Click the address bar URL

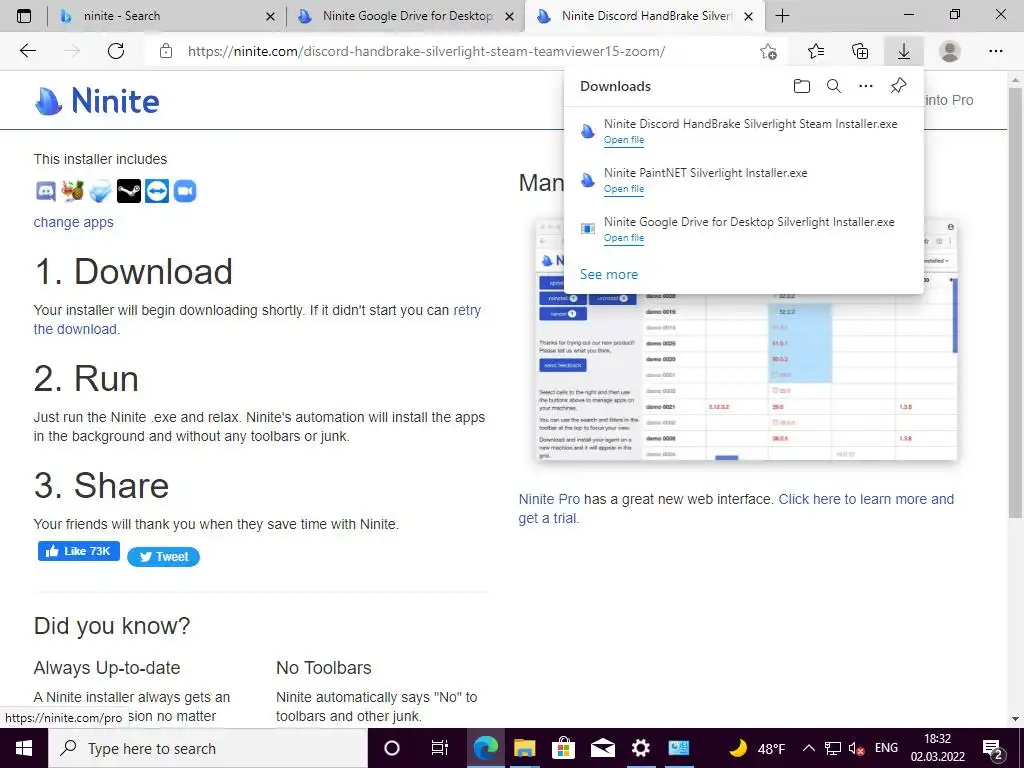[426, 51]
